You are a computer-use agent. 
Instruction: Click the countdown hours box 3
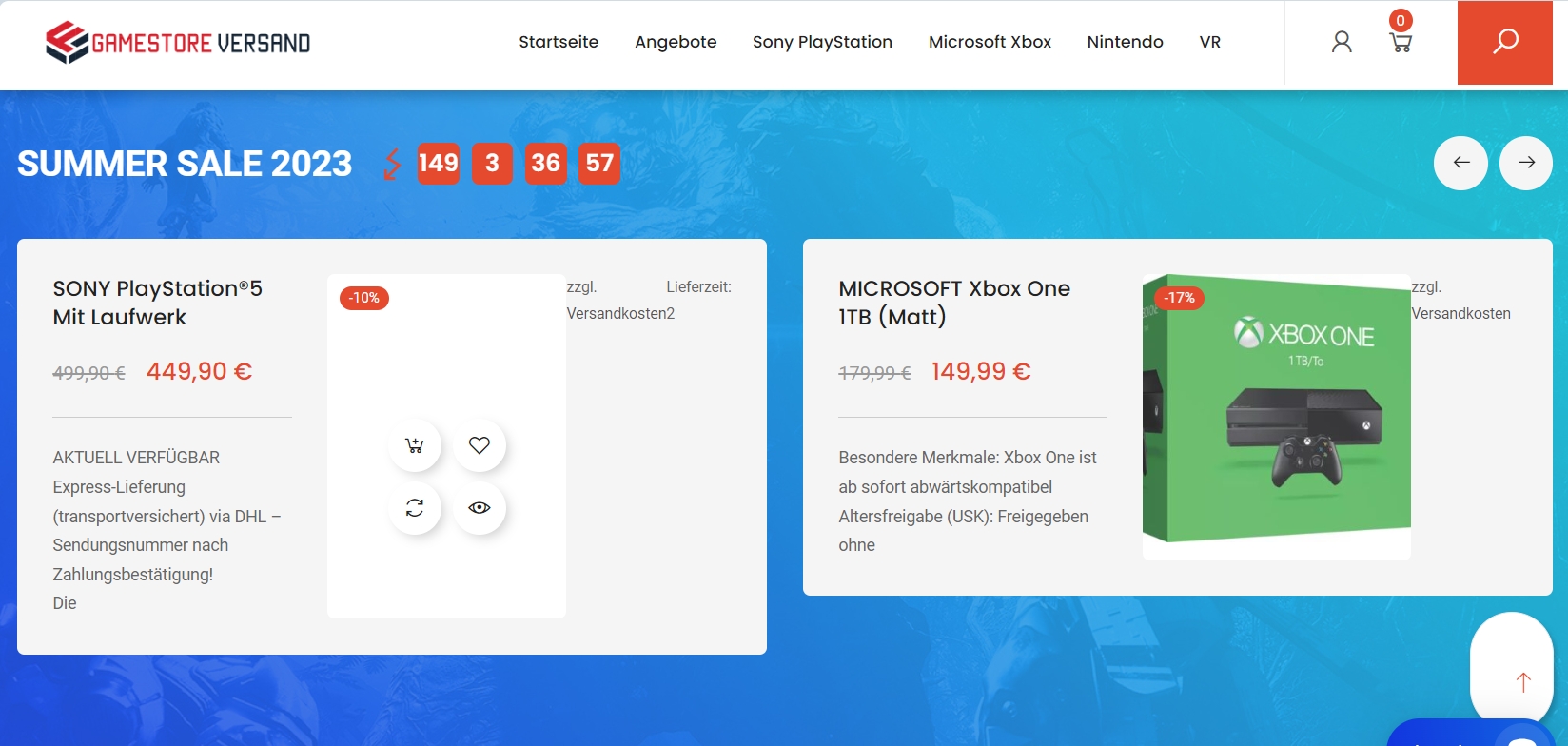click(x=492, y=164)
